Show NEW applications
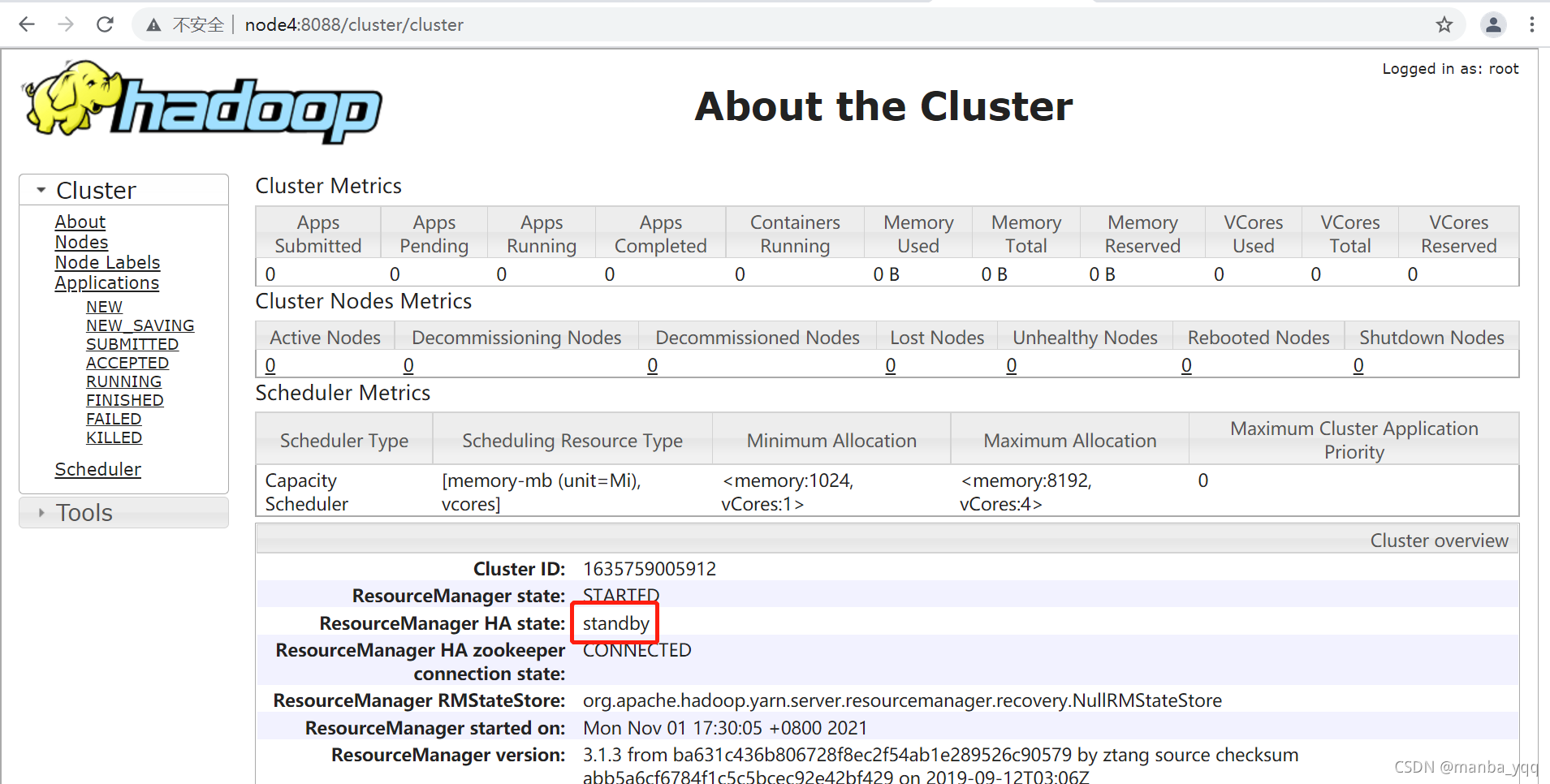1550x784 pixels. [105, 307]
